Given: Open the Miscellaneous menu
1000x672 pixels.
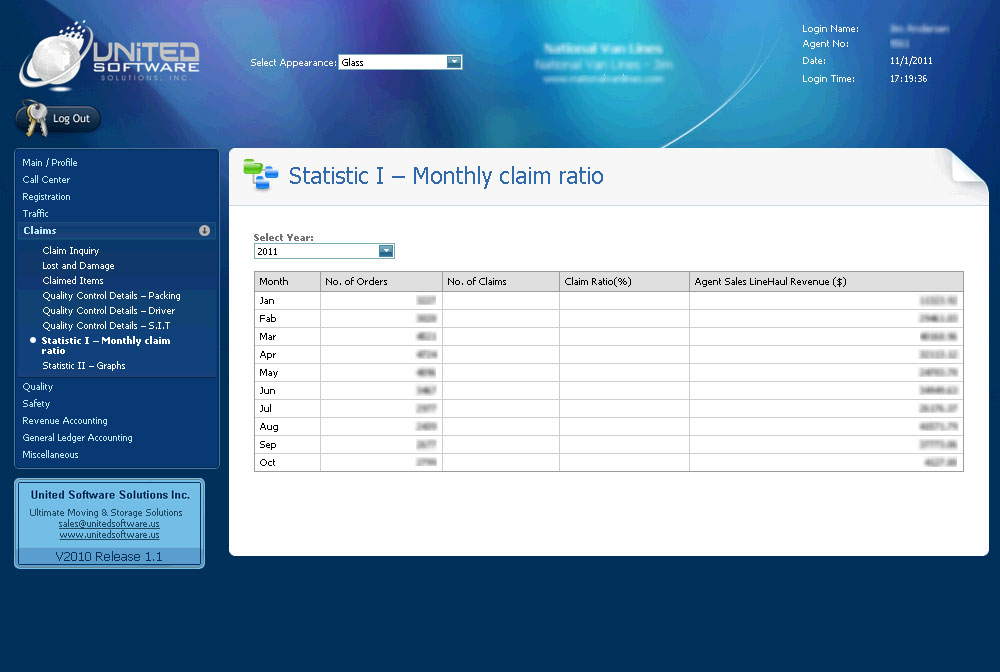Looking at the screenshot, I should click(x=50, y=455).
